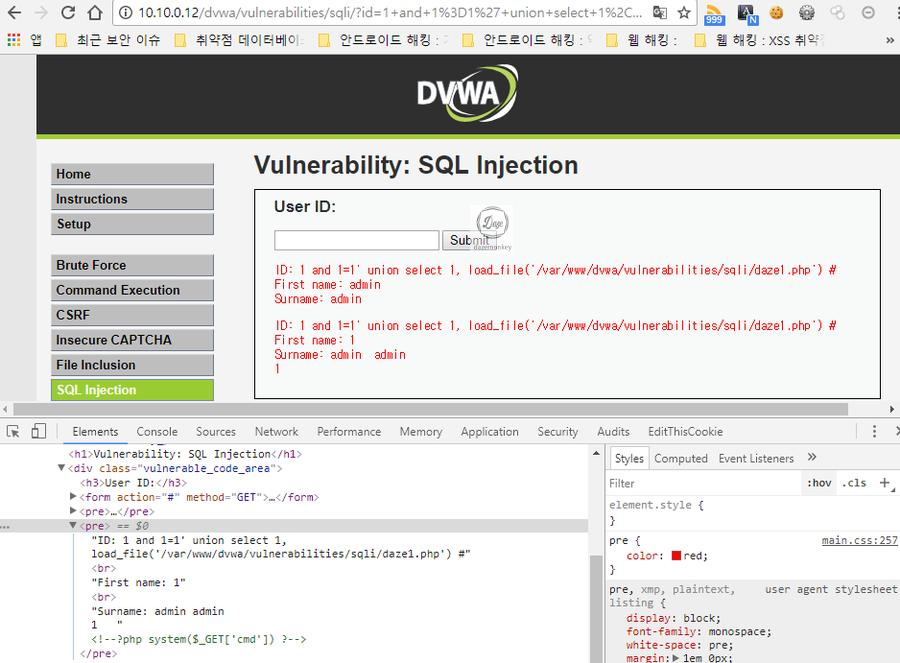
Task: Switch to the Performance tab
Action: pyautogui.click(x=349, y=431)
